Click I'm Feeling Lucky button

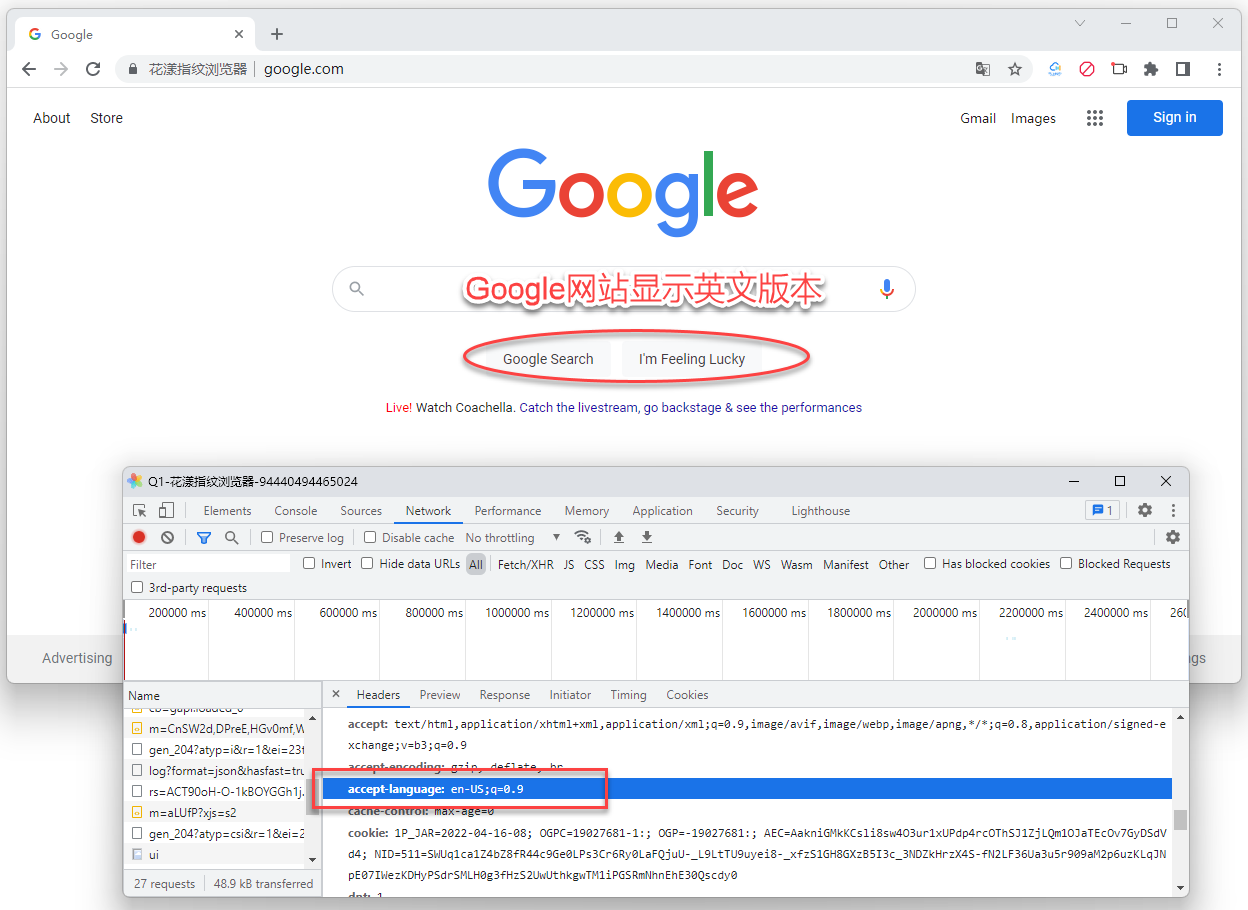coord(692,359)
